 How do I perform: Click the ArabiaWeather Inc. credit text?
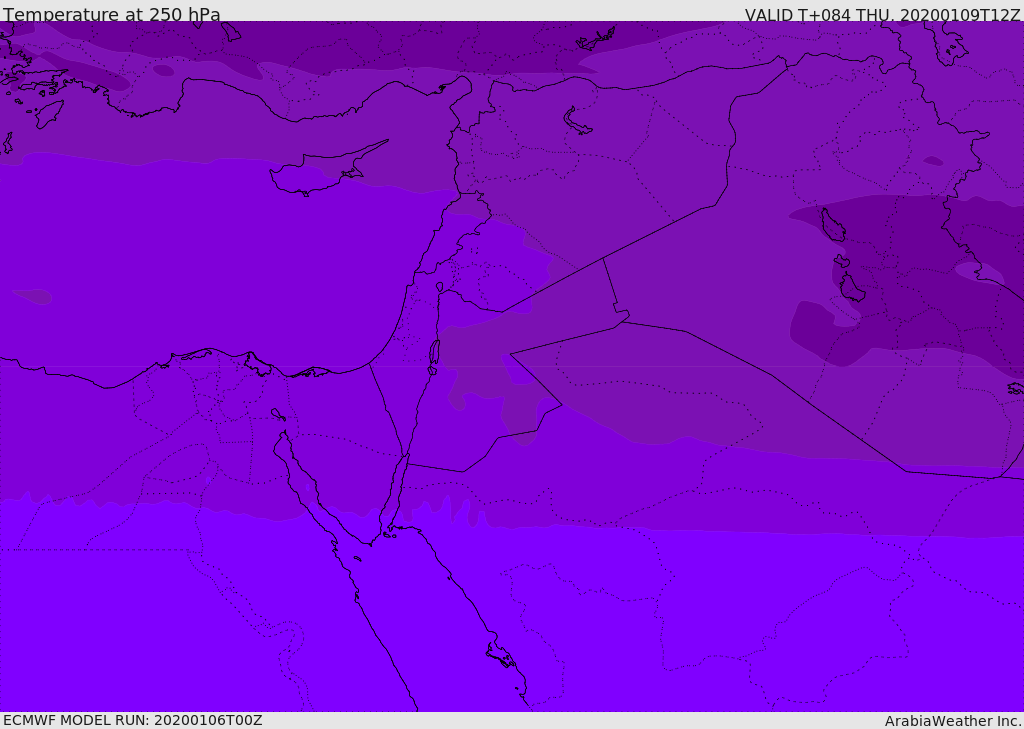pyautogui.click(x=953, y=721)
